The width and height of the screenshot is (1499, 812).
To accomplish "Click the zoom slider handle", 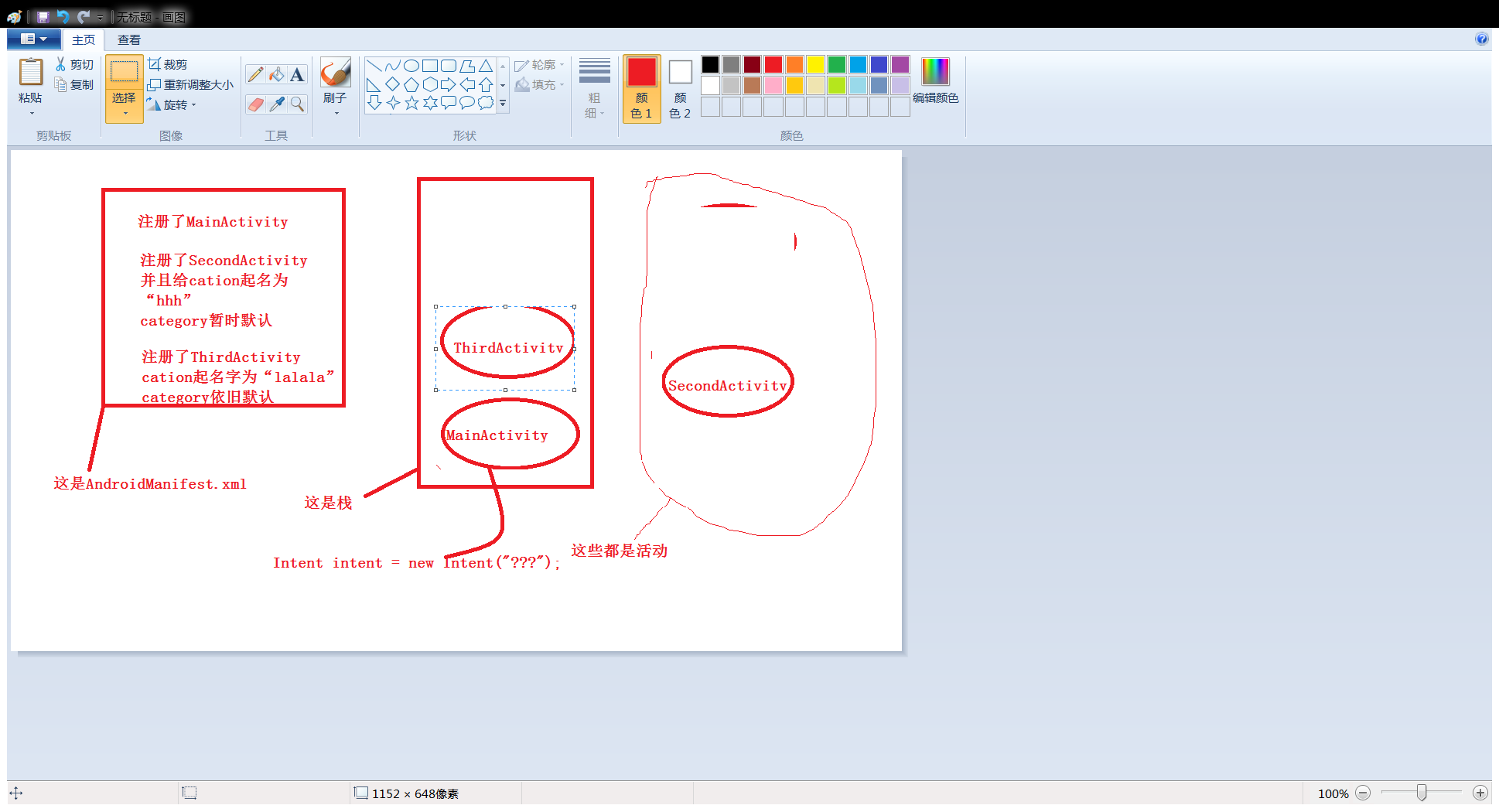I will pyautogui.click(x=1422, y=793).
